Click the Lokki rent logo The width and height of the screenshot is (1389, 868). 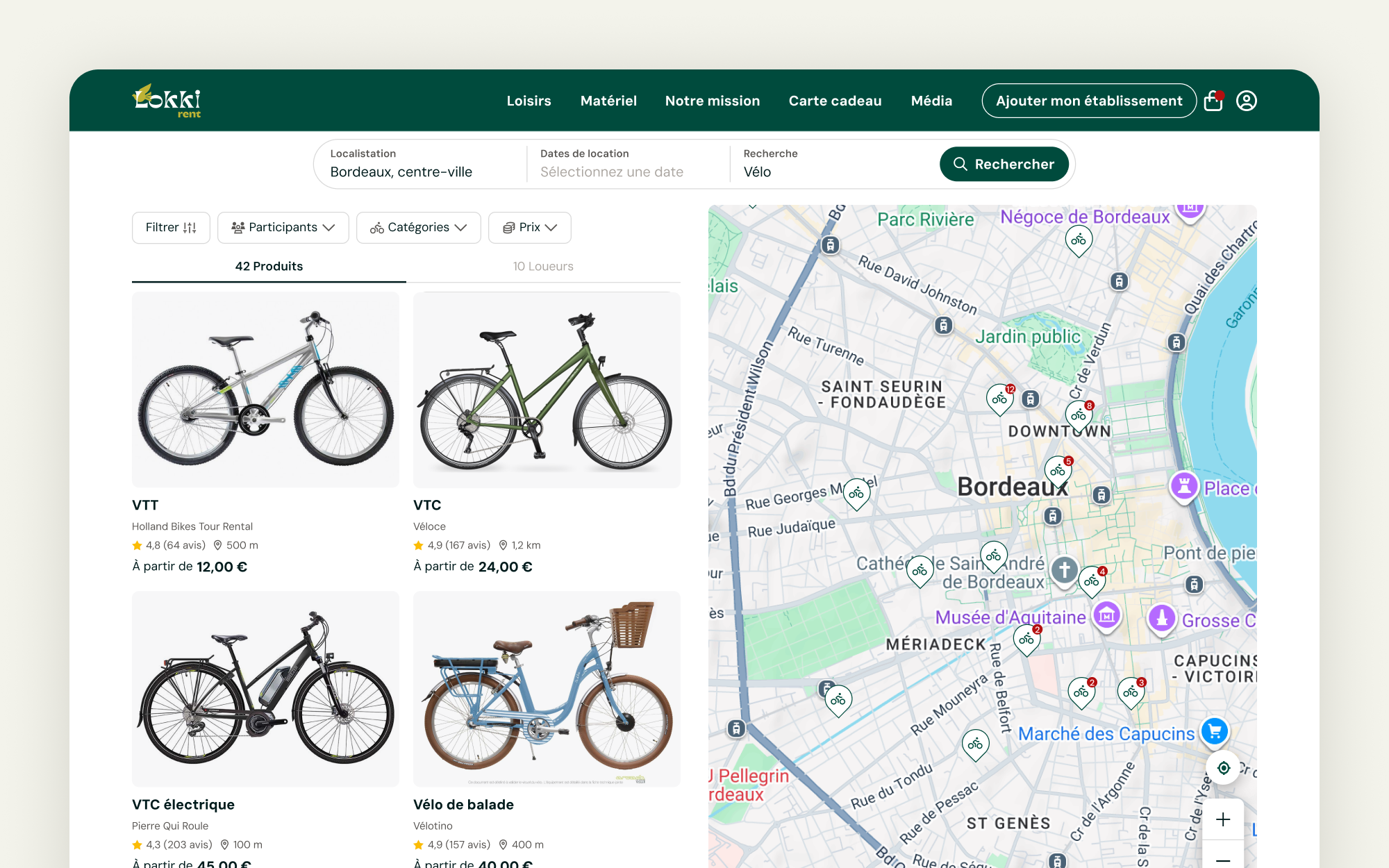click(167, 101)
